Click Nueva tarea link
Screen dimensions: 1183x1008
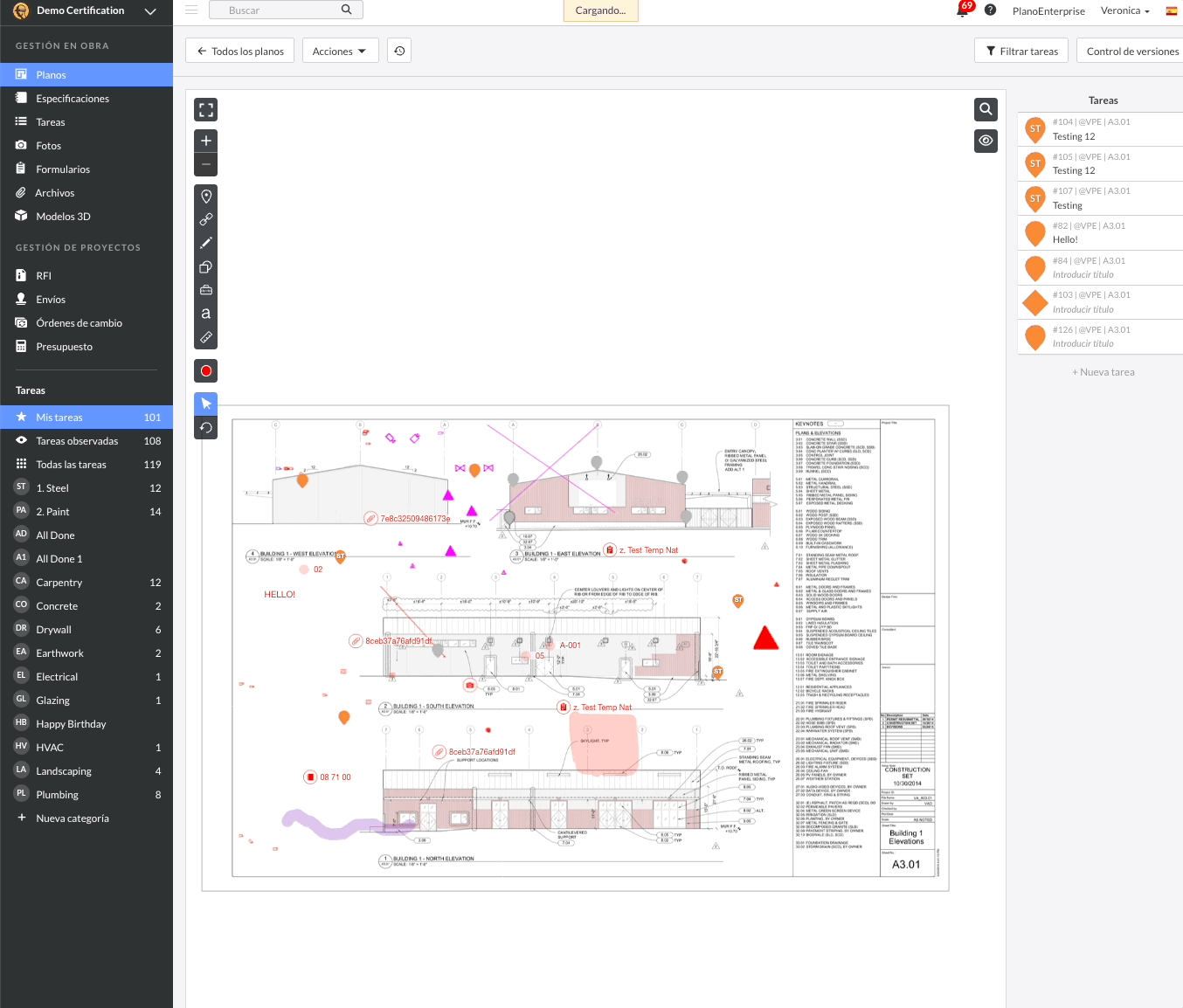1103,372
